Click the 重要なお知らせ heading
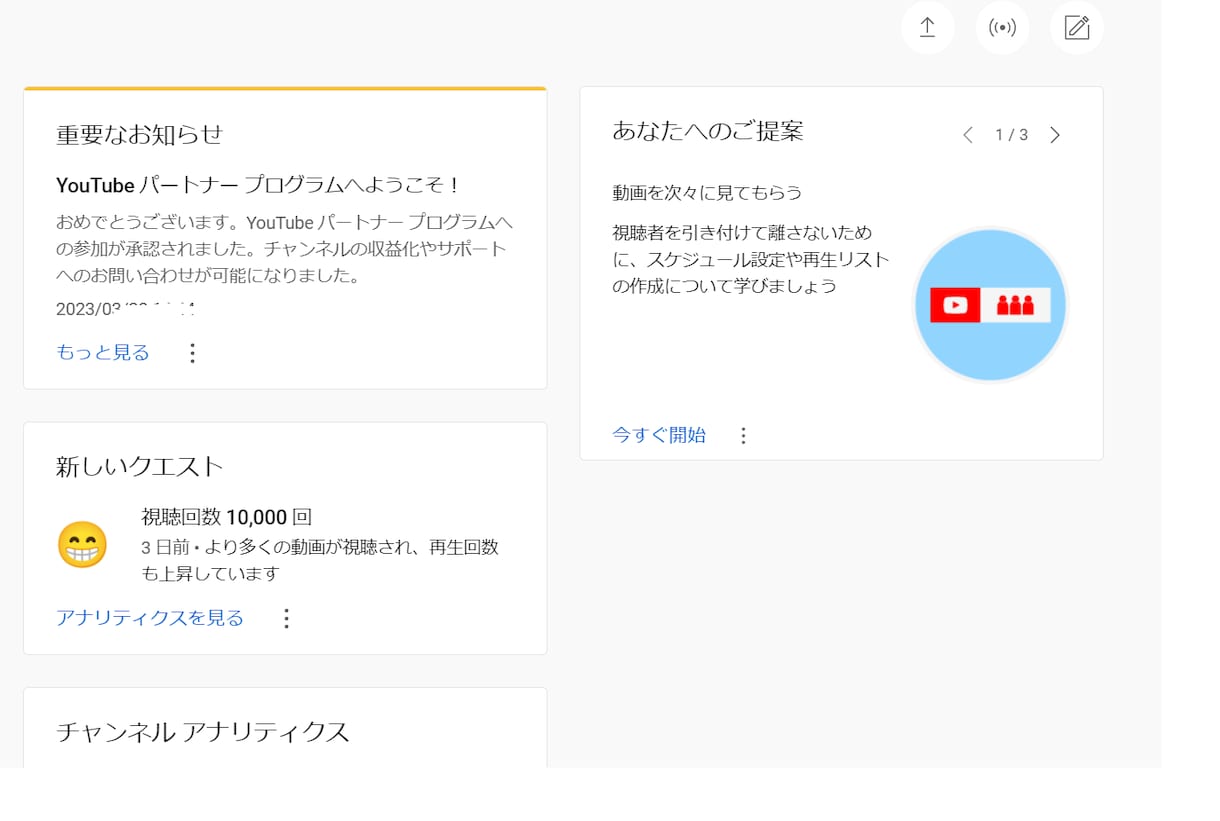The height and width of the screenshot is (821, 1220). pos(139,134)
